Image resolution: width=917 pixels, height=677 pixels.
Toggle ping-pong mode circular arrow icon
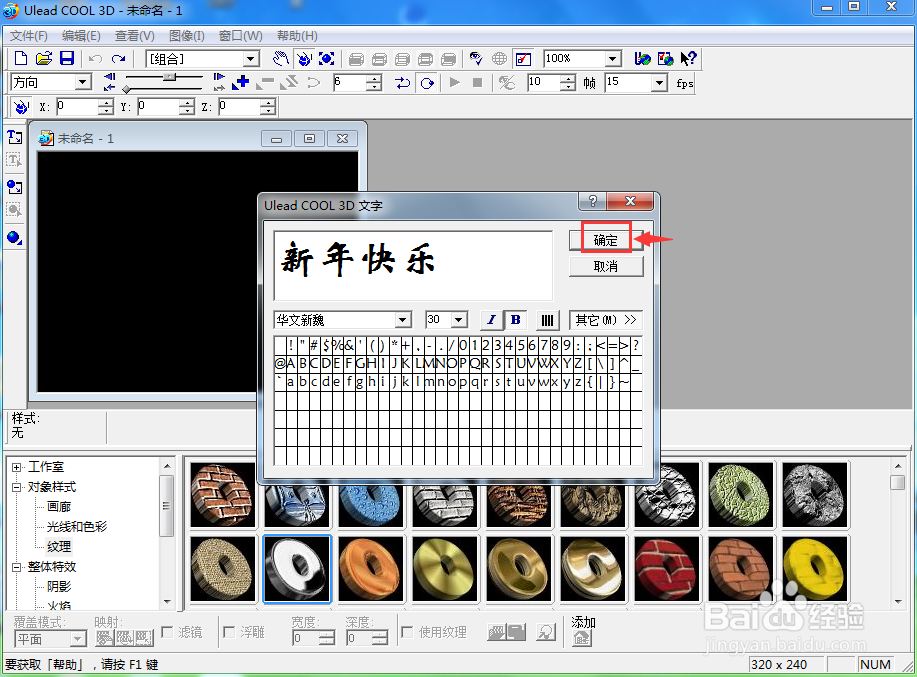[428, 82]
